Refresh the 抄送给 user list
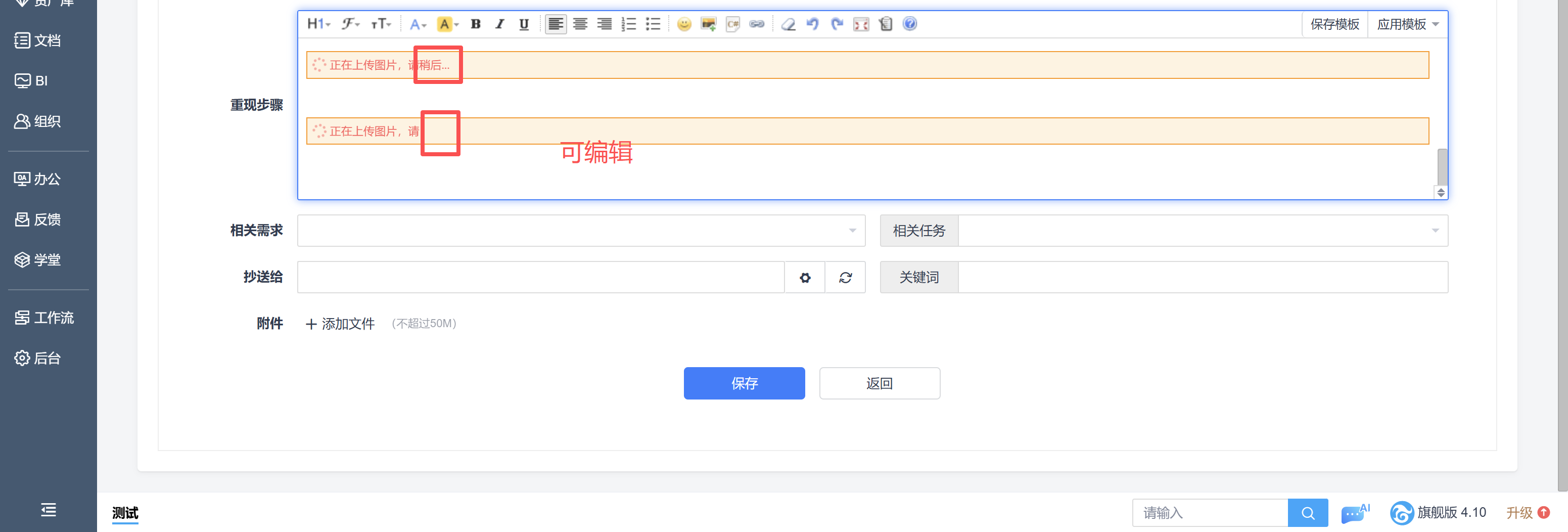Image resolution: width=1568 pixels, height=532 pixels. coord(845,278)
